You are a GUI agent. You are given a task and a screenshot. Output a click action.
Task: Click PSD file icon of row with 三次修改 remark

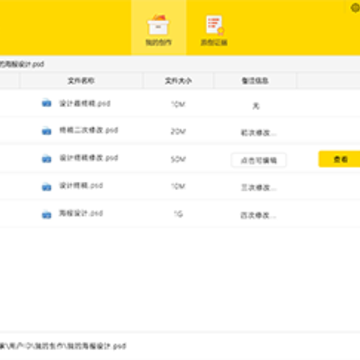46,187
